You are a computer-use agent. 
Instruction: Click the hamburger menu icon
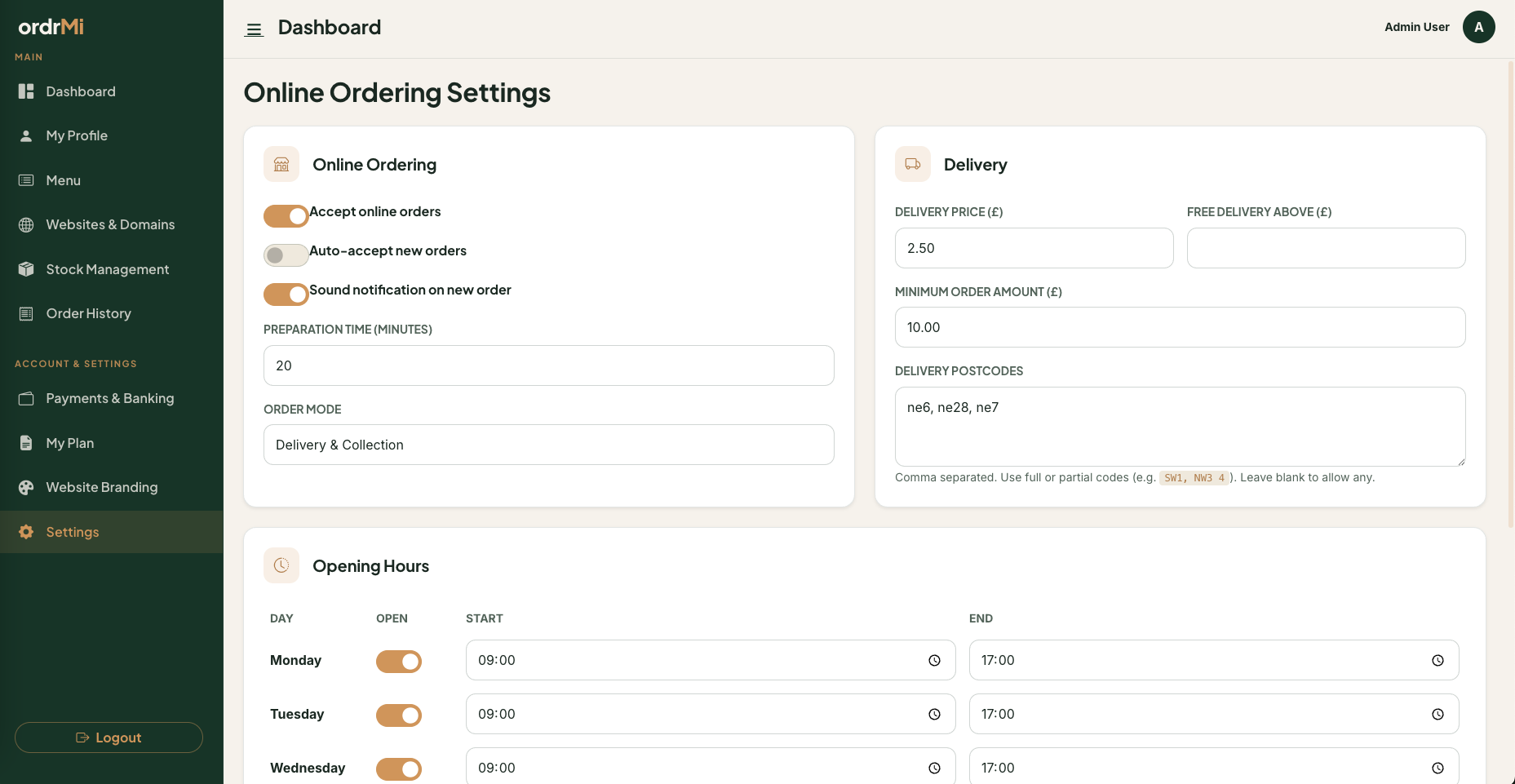(254, 29)
